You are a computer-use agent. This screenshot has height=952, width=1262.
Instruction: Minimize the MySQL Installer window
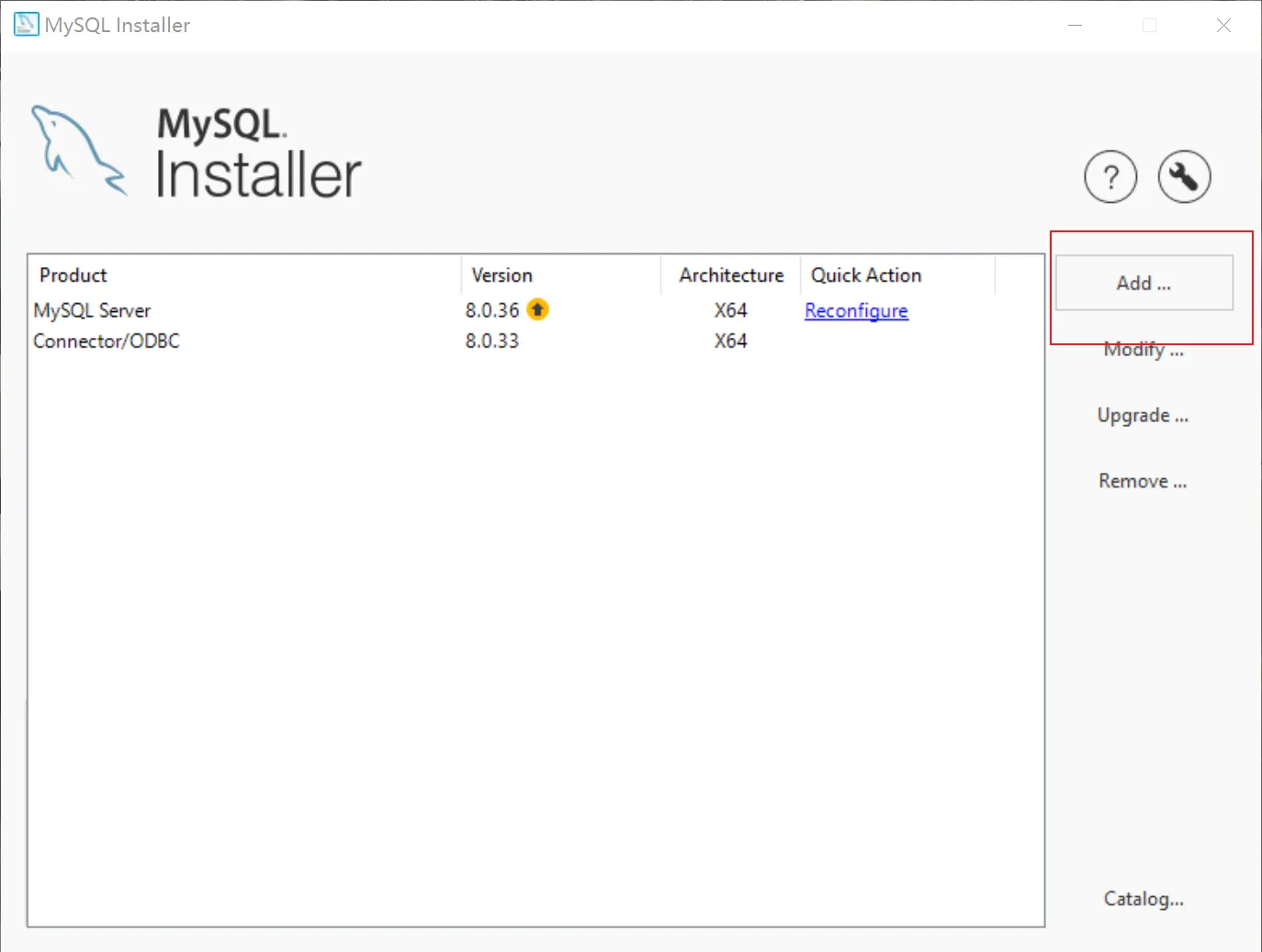pos(1075,25)
